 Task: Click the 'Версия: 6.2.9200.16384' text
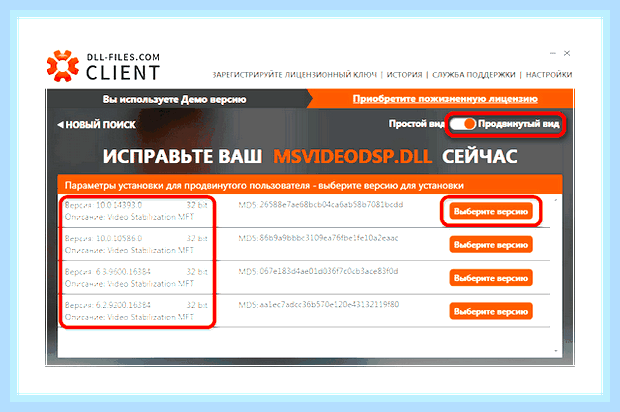point(108,305)
